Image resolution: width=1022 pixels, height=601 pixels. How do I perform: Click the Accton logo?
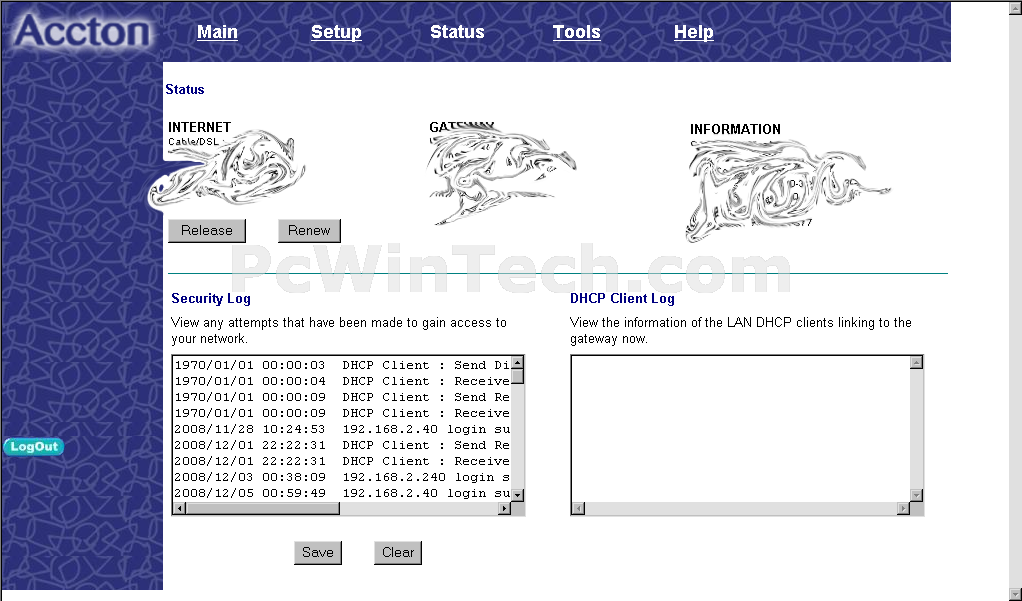point(82,31)
